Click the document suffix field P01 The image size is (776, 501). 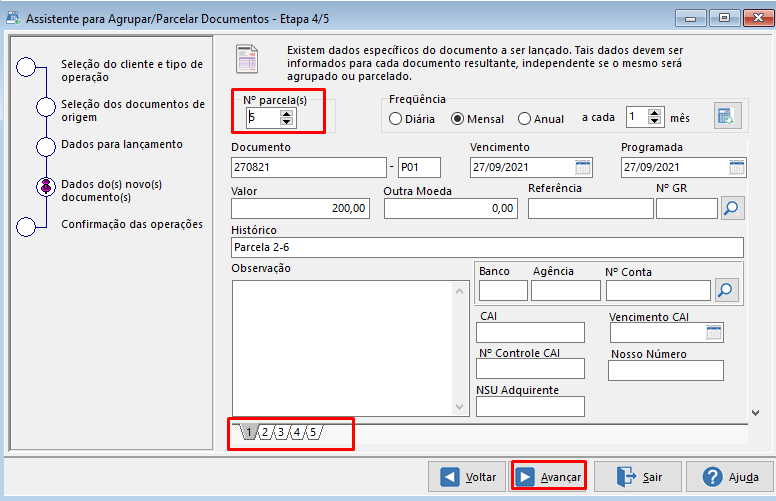419,167
